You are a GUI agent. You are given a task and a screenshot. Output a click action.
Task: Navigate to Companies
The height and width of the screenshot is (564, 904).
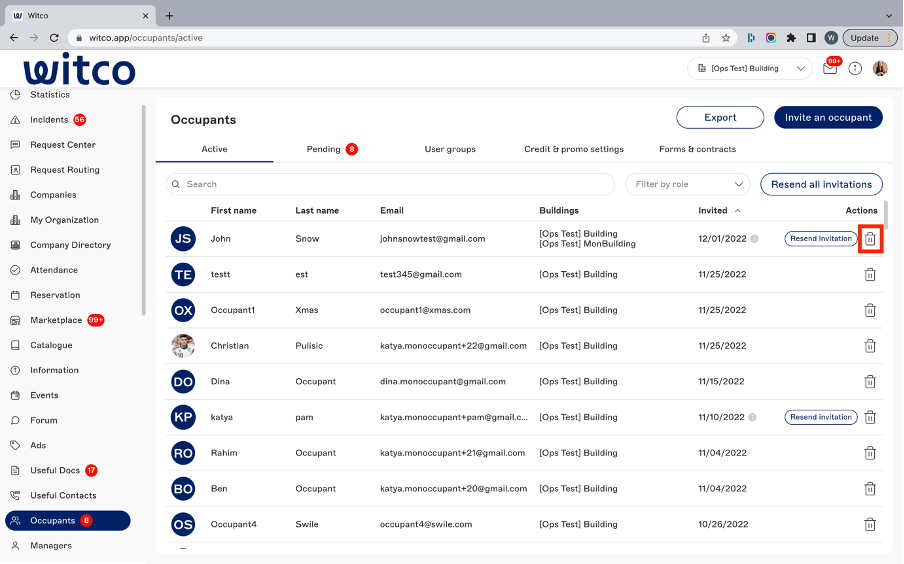tap(53, 195)
